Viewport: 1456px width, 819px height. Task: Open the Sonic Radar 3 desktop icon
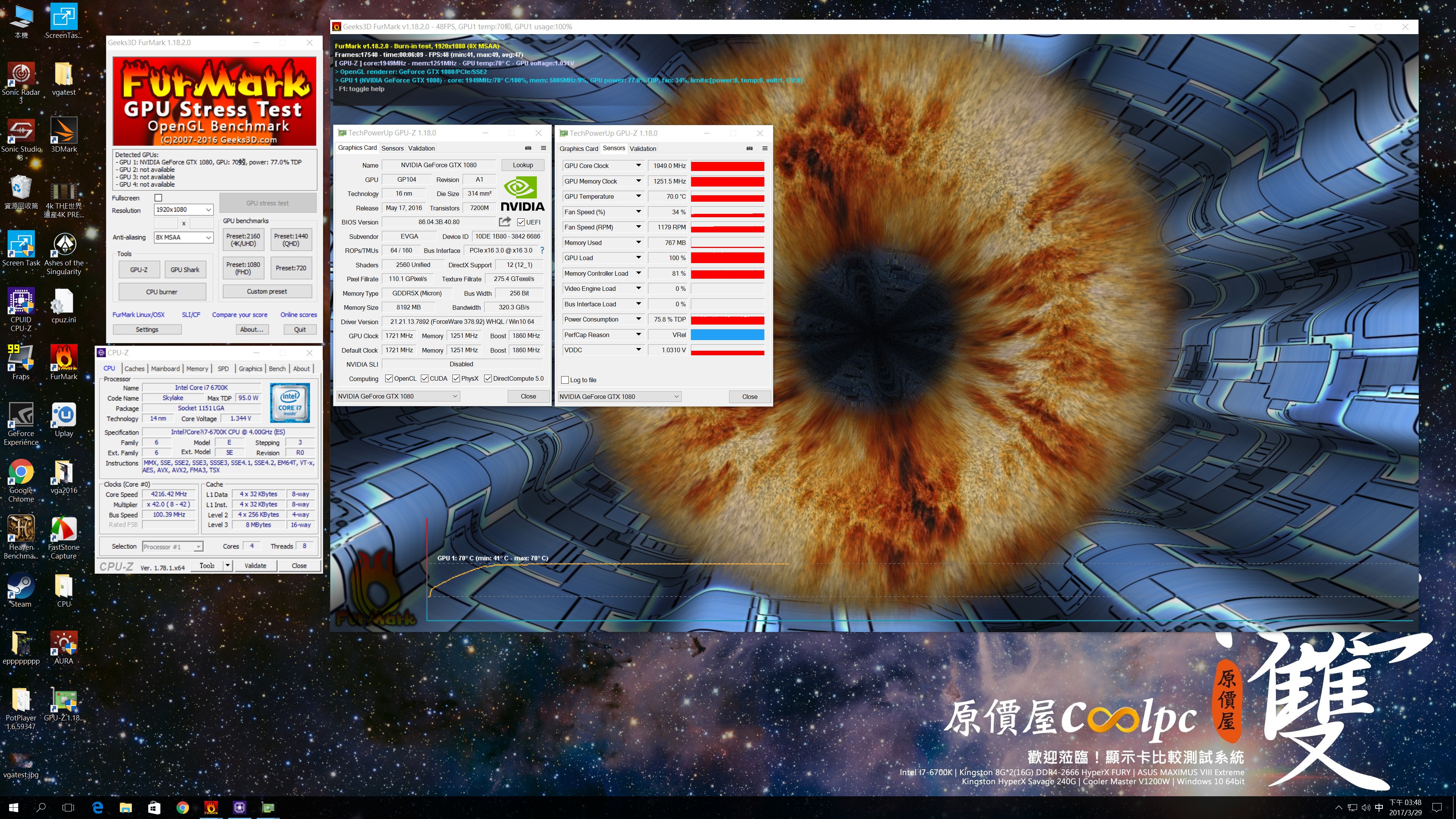tap(21, 82)
